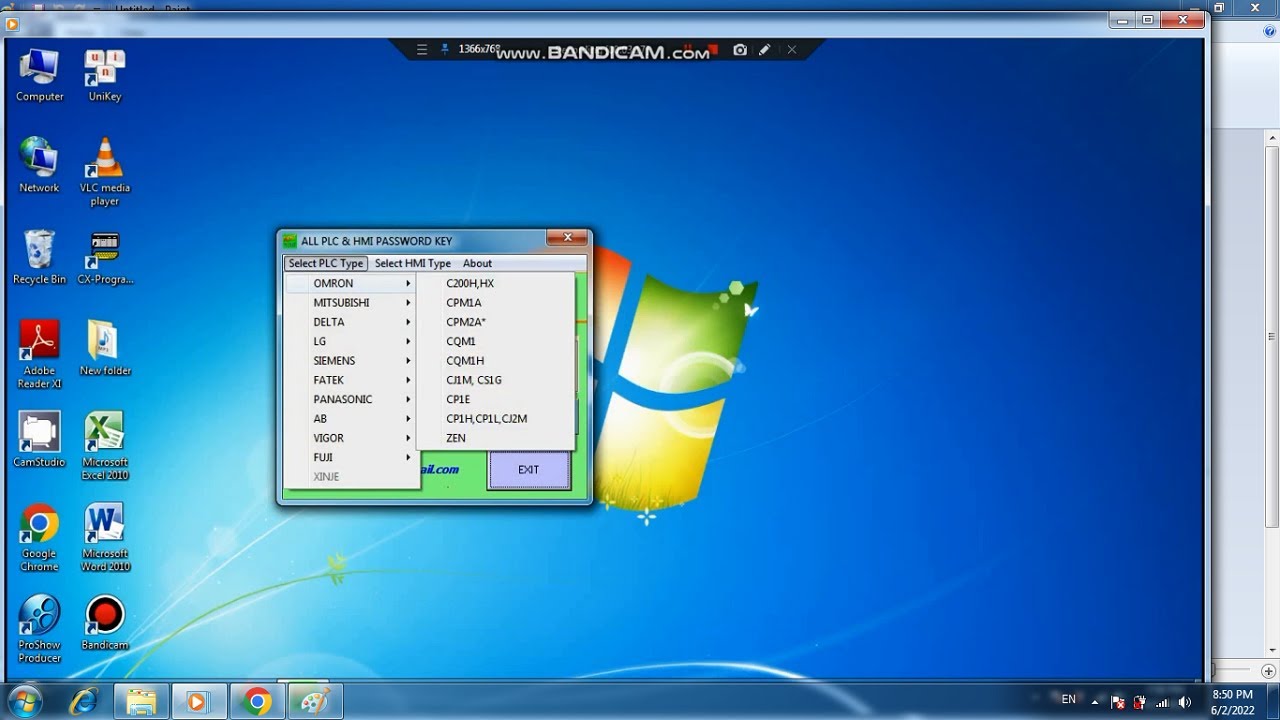Click the EN language indicator

click(1069, 700)
